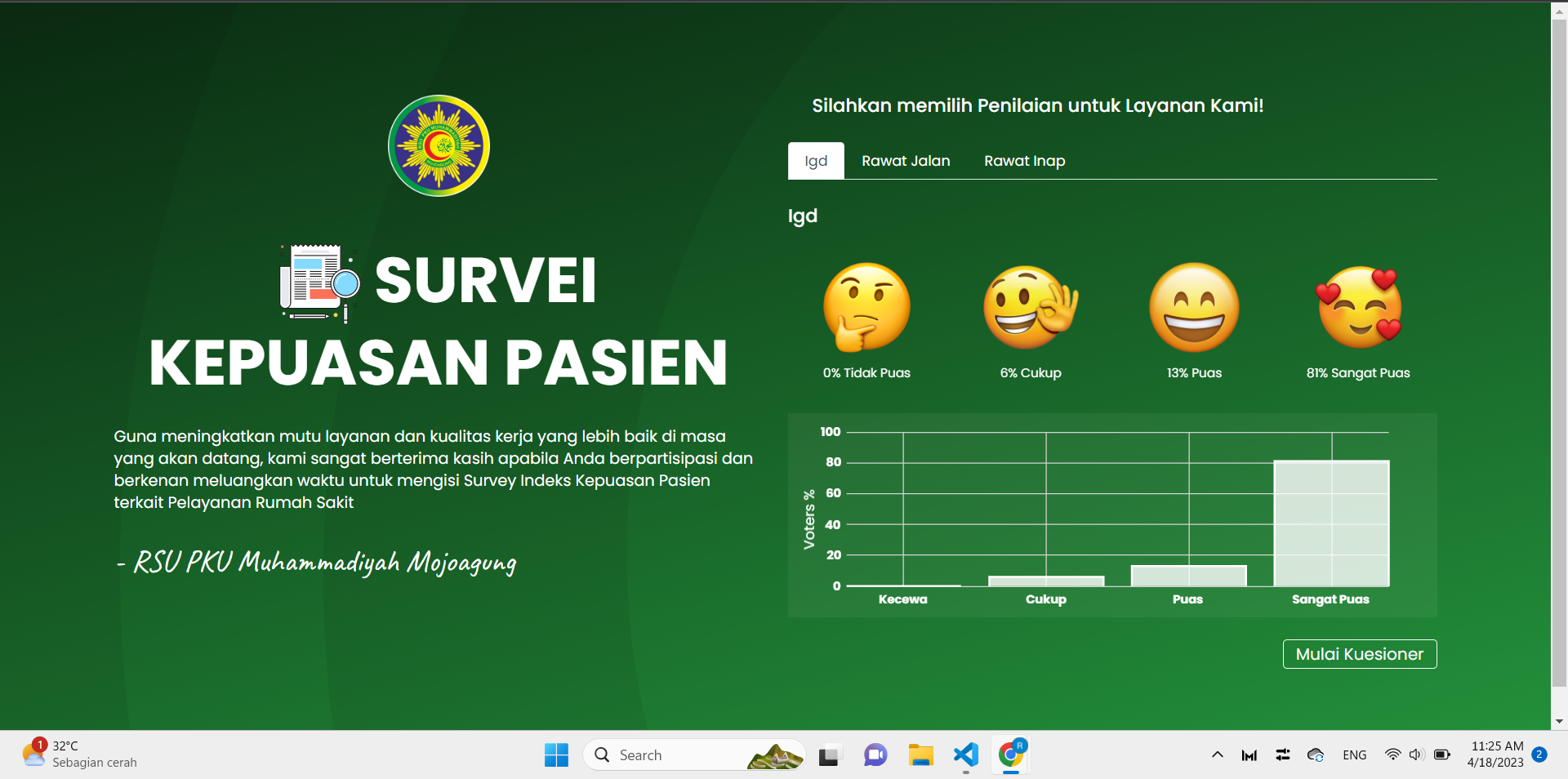Open the clock showing 11:25 AM
1568x779 pixels.
click(1496, 754)
